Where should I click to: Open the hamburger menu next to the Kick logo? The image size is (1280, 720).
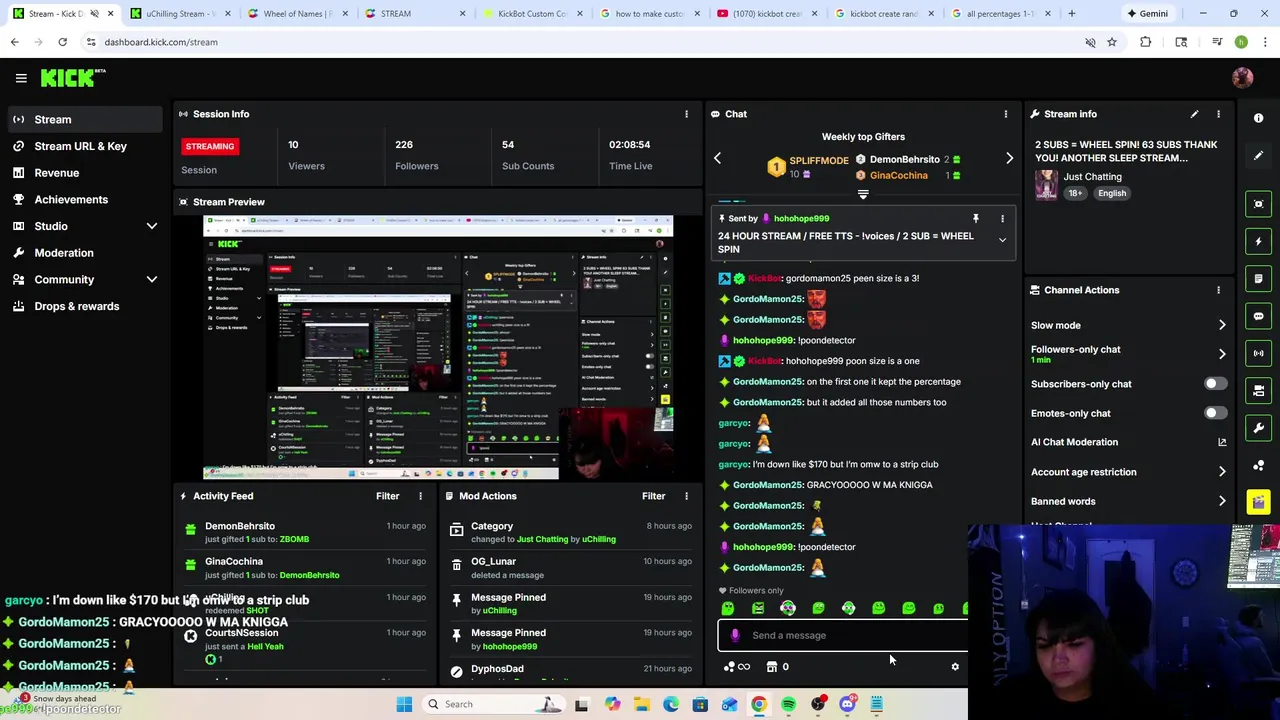[20, 78]
